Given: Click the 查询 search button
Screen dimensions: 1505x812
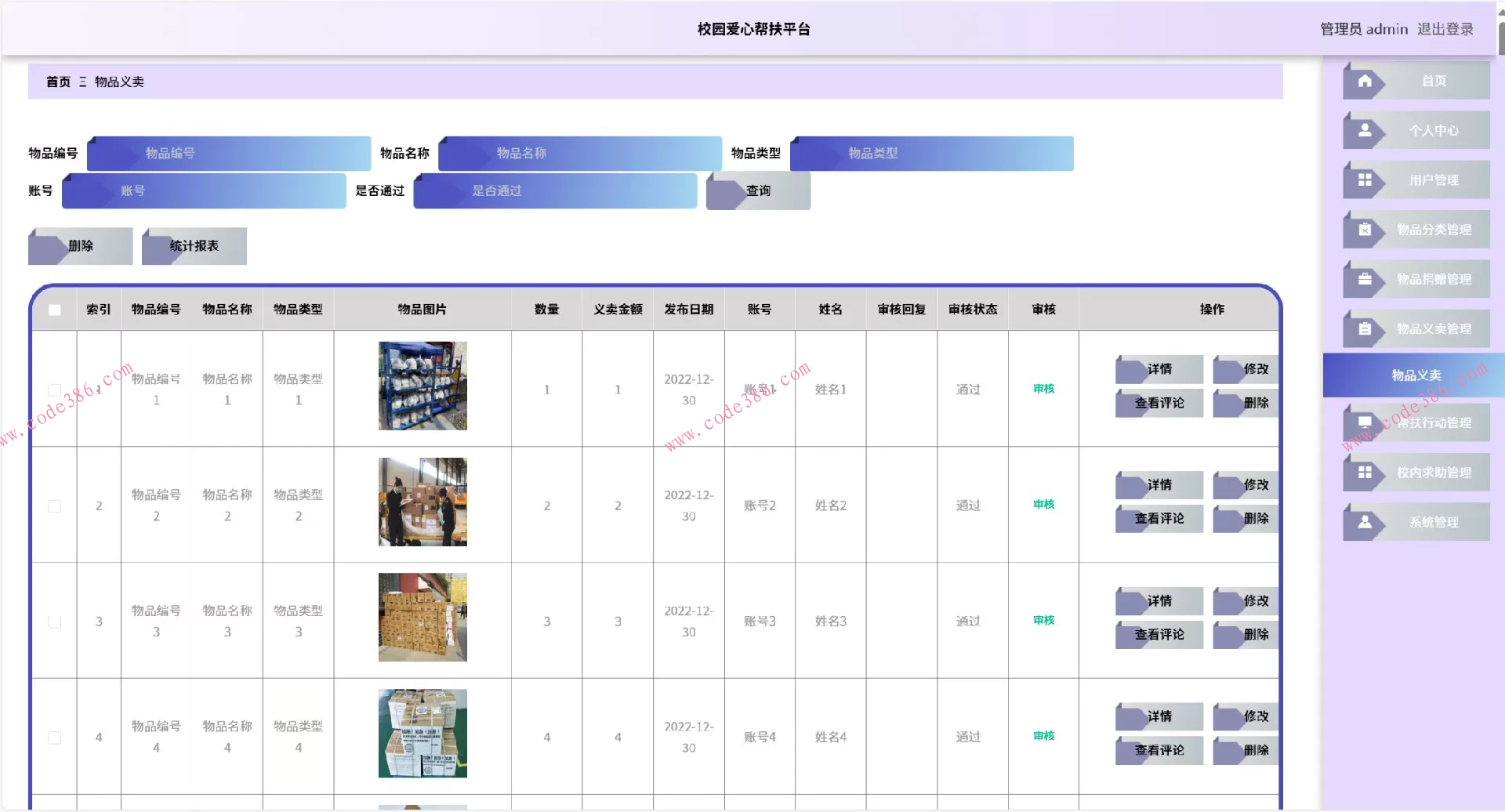Looking at the screenshot, I should pyautogui.click(x=758, y=191).
